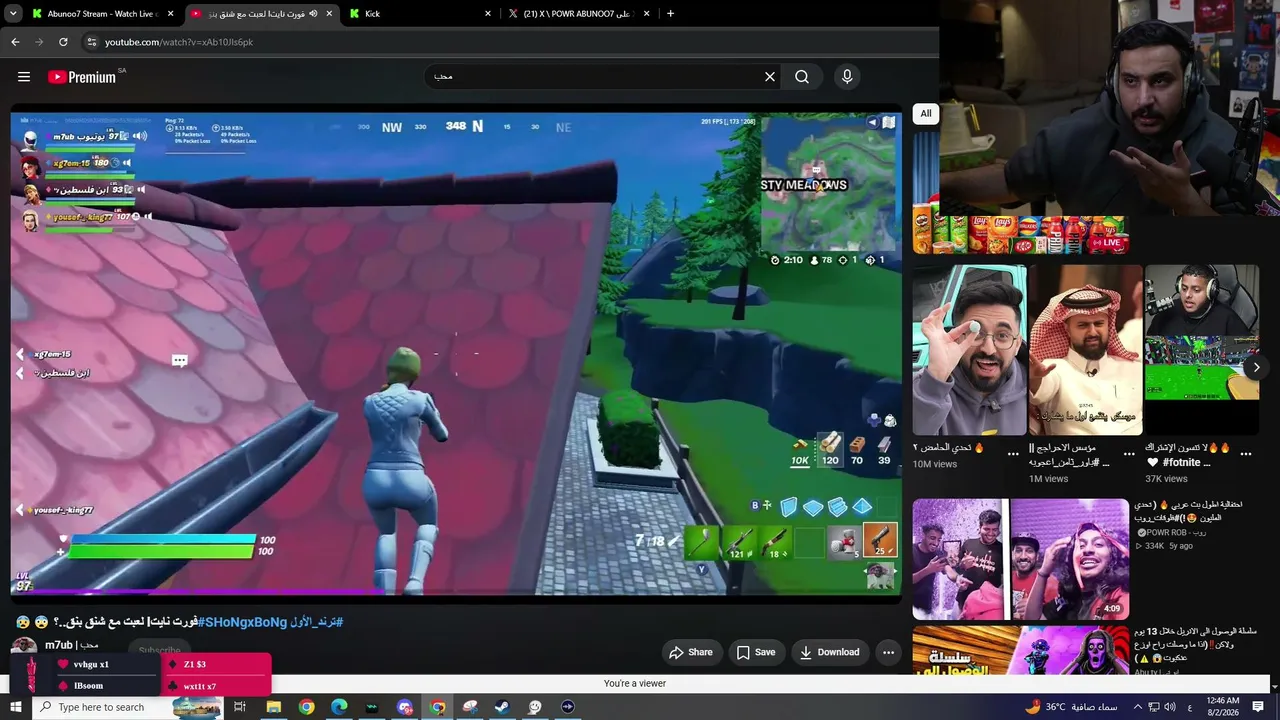
Task: Click the YouTube search magnifier button
Action: pos(802,77)
